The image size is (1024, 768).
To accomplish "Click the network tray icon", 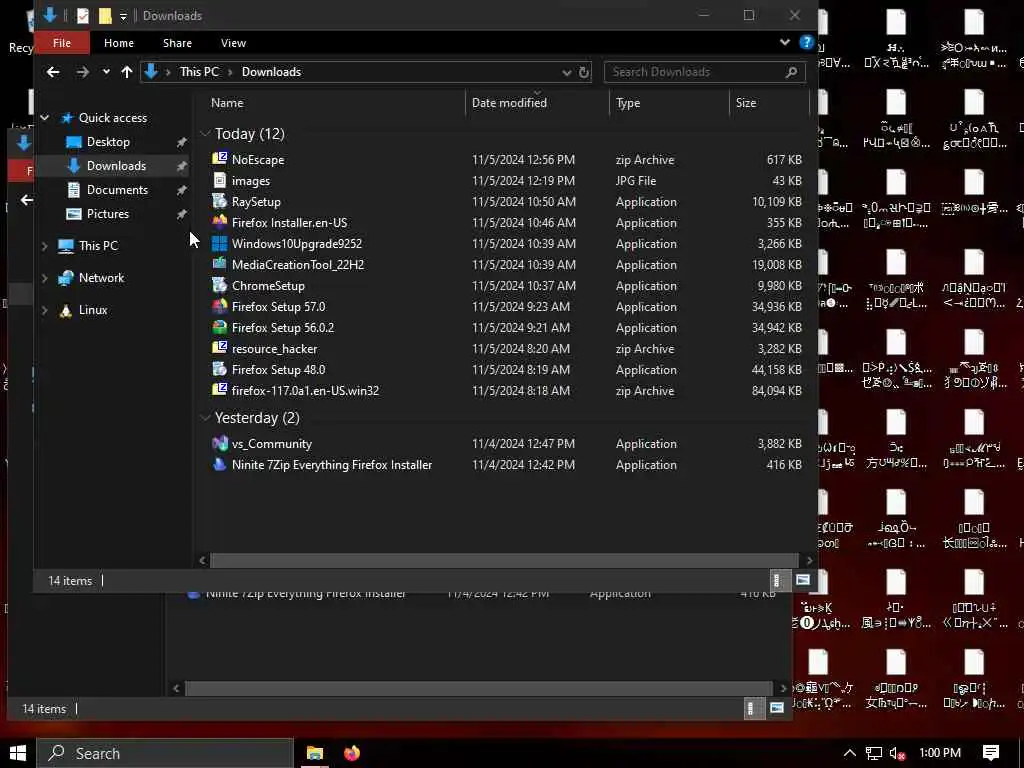I will coord(874,753).
